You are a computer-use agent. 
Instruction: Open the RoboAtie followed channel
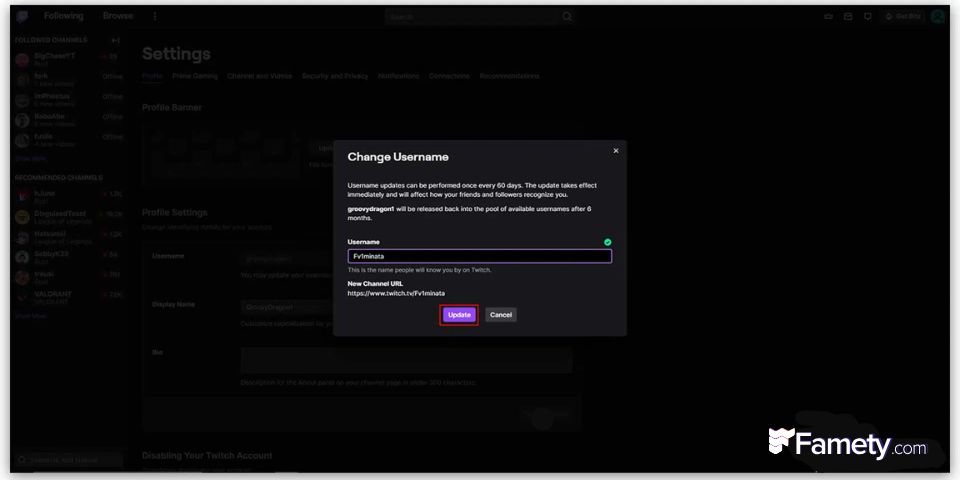(69, 119)
